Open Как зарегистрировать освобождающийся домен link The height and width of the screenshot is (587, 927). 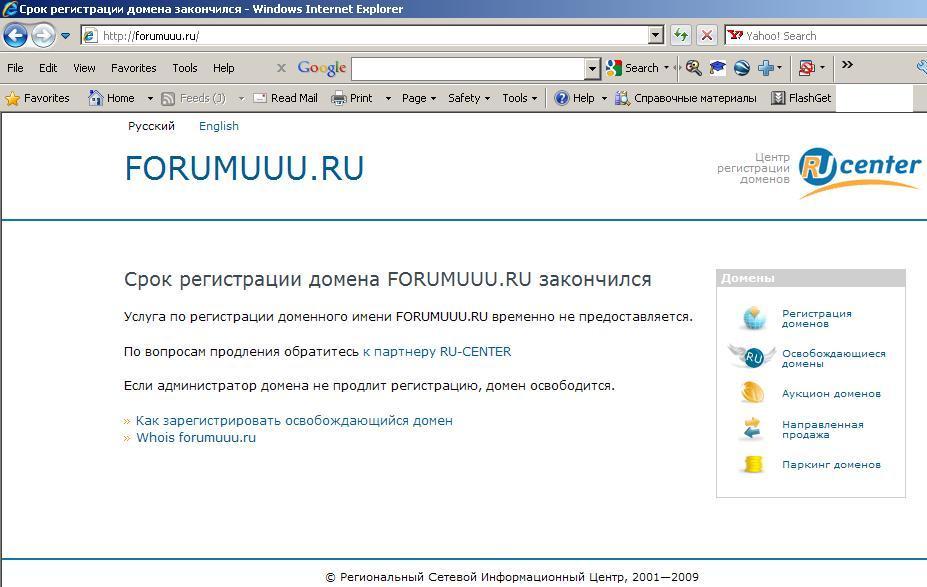tap(294, 421)
